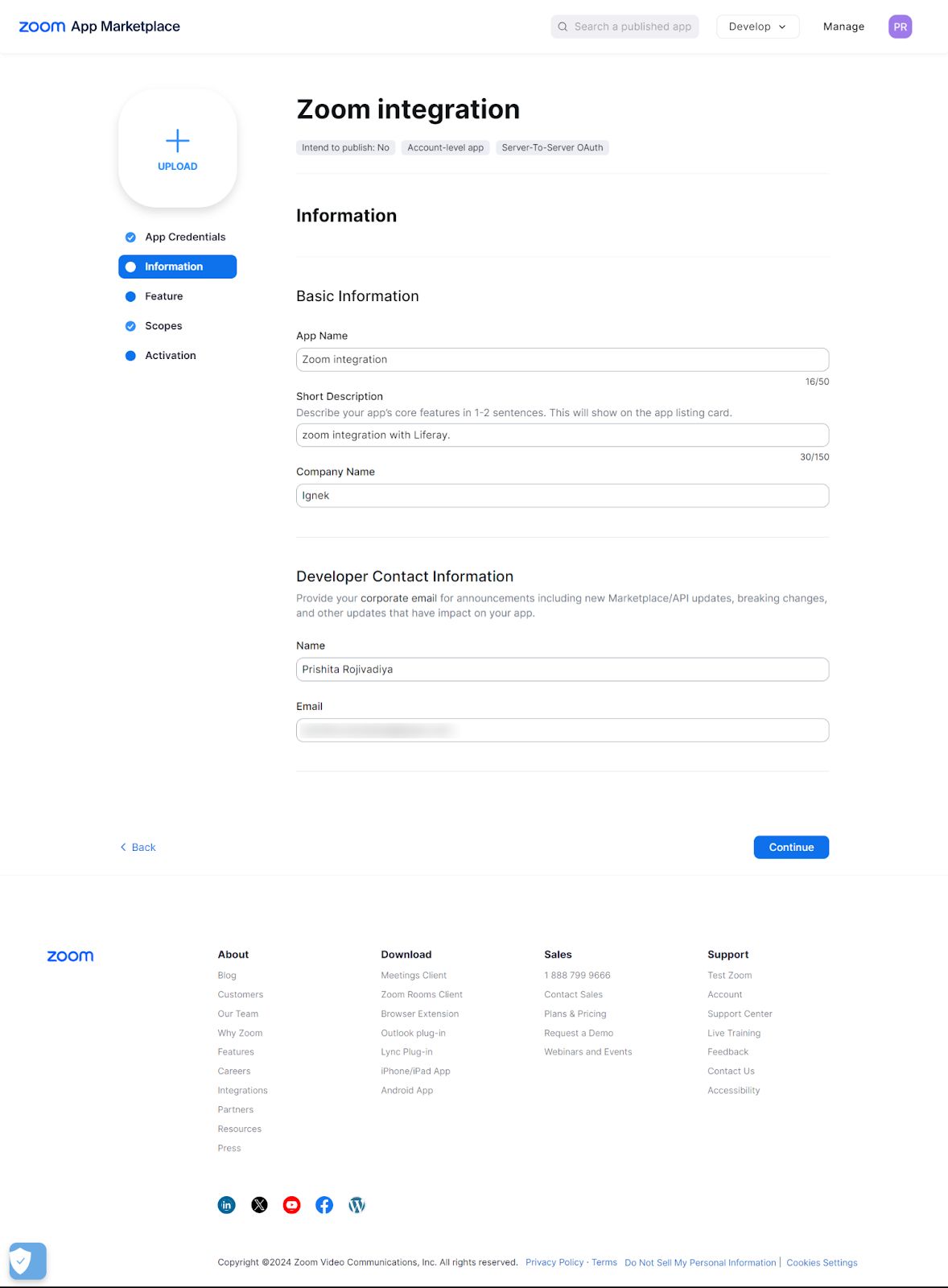This screenshot has height=1288, width=948.
Task: Open the Careers footer link
Action: click(x=234, y=1071)
